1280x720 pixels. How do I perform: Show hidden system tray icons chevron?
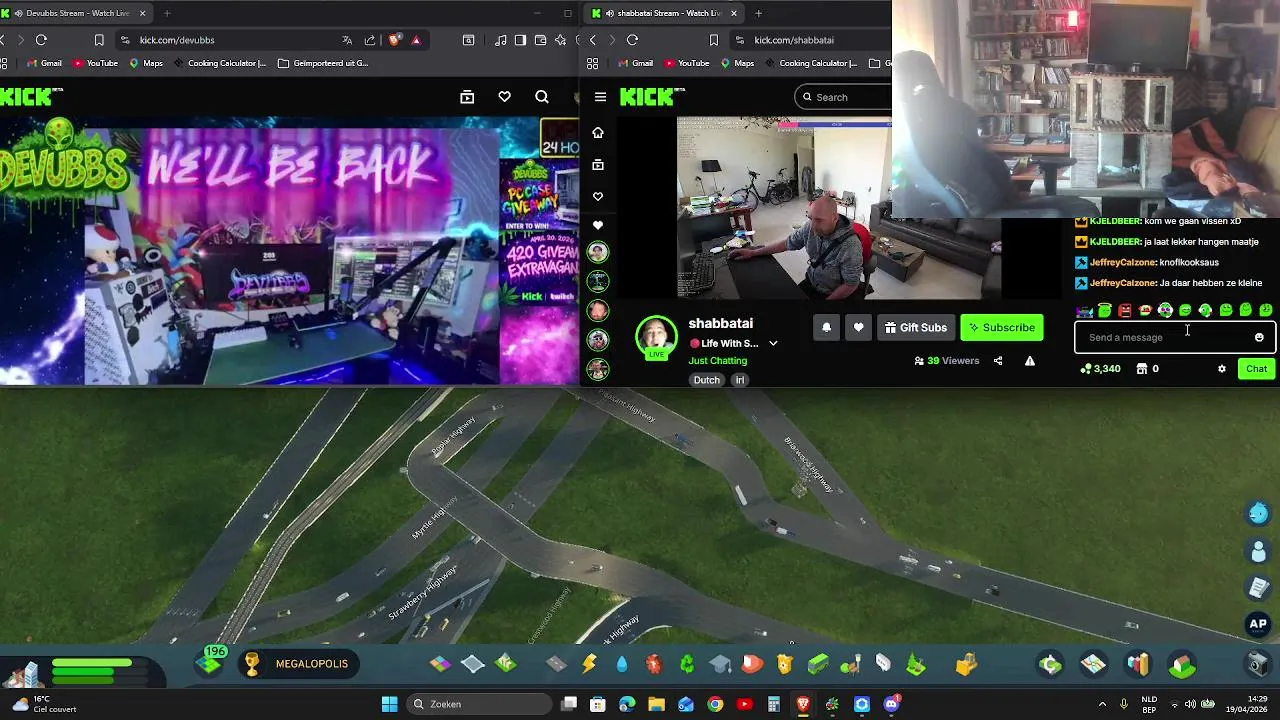click(x=1102, y=704)
